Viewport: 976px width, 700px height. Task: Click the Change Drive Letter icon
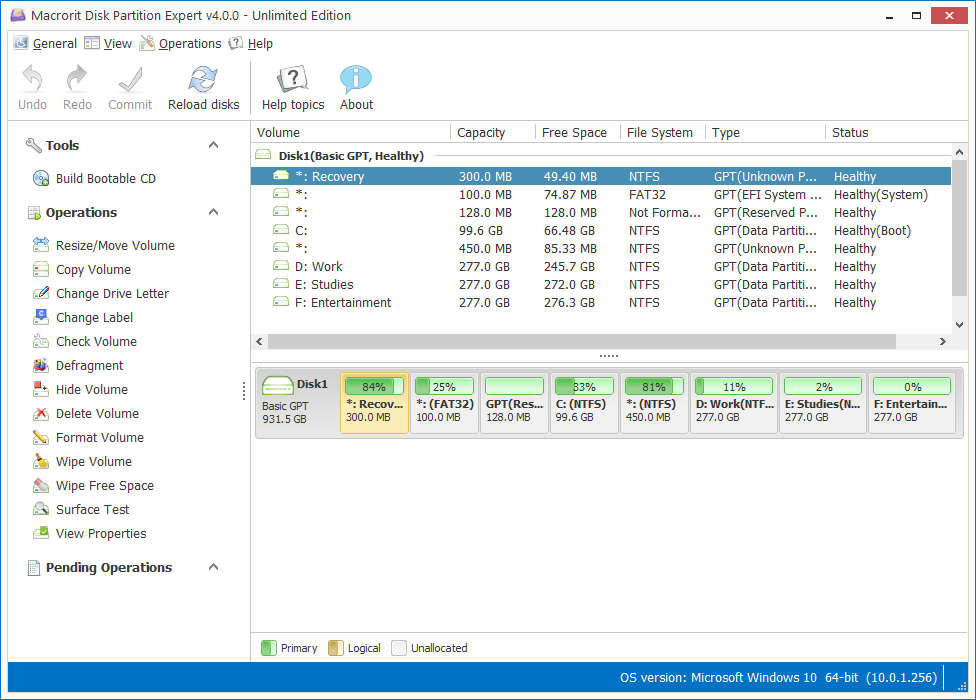tap(41, 293)
